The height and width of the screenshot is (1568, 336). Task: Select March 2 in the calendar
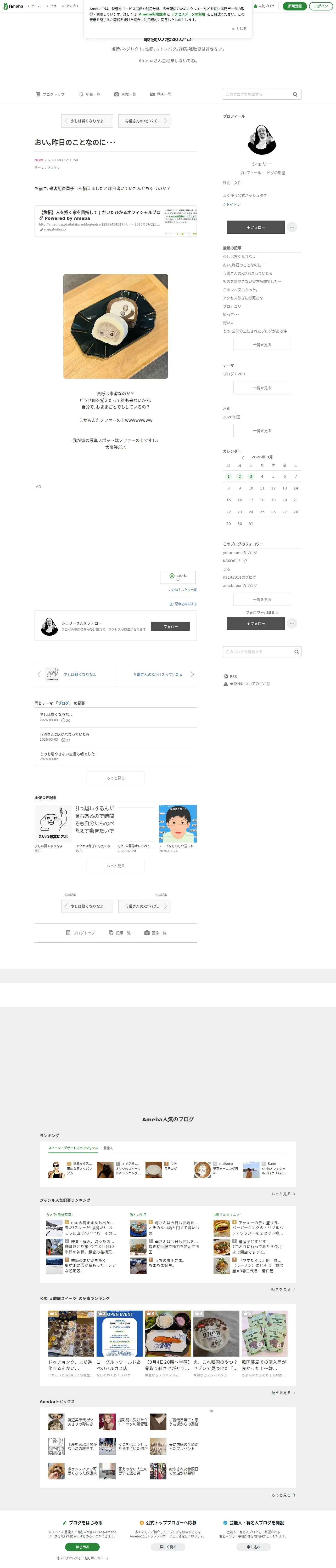click(240, 477)
